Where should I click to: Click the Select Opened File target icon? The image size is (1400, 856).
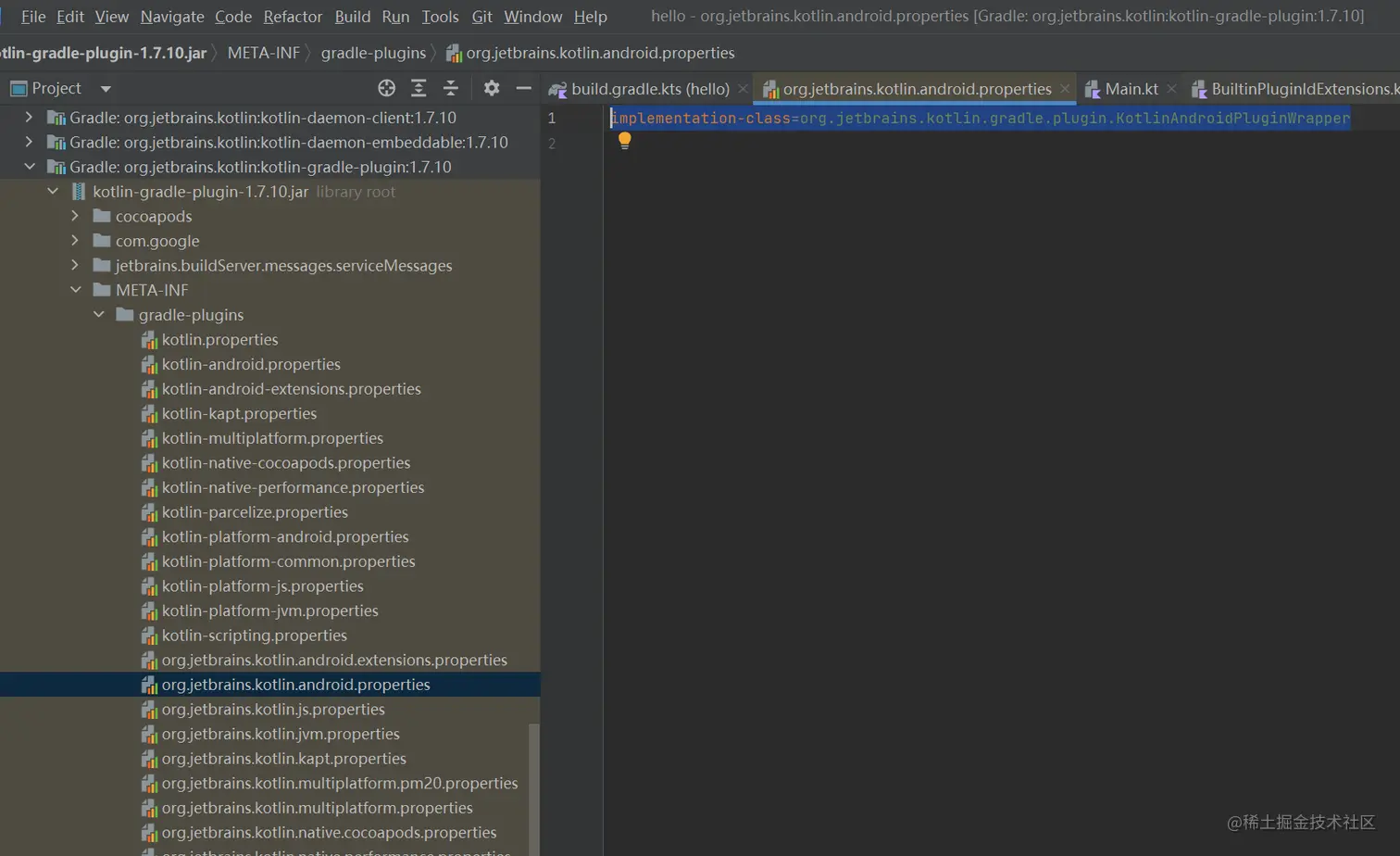coord(387,88)
